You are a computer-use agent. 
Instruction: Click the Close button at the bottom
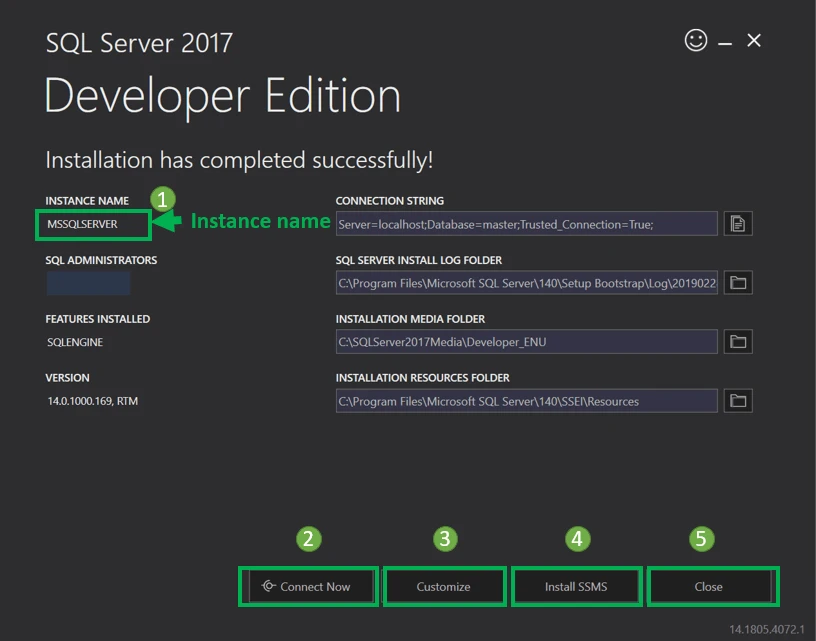709,586
